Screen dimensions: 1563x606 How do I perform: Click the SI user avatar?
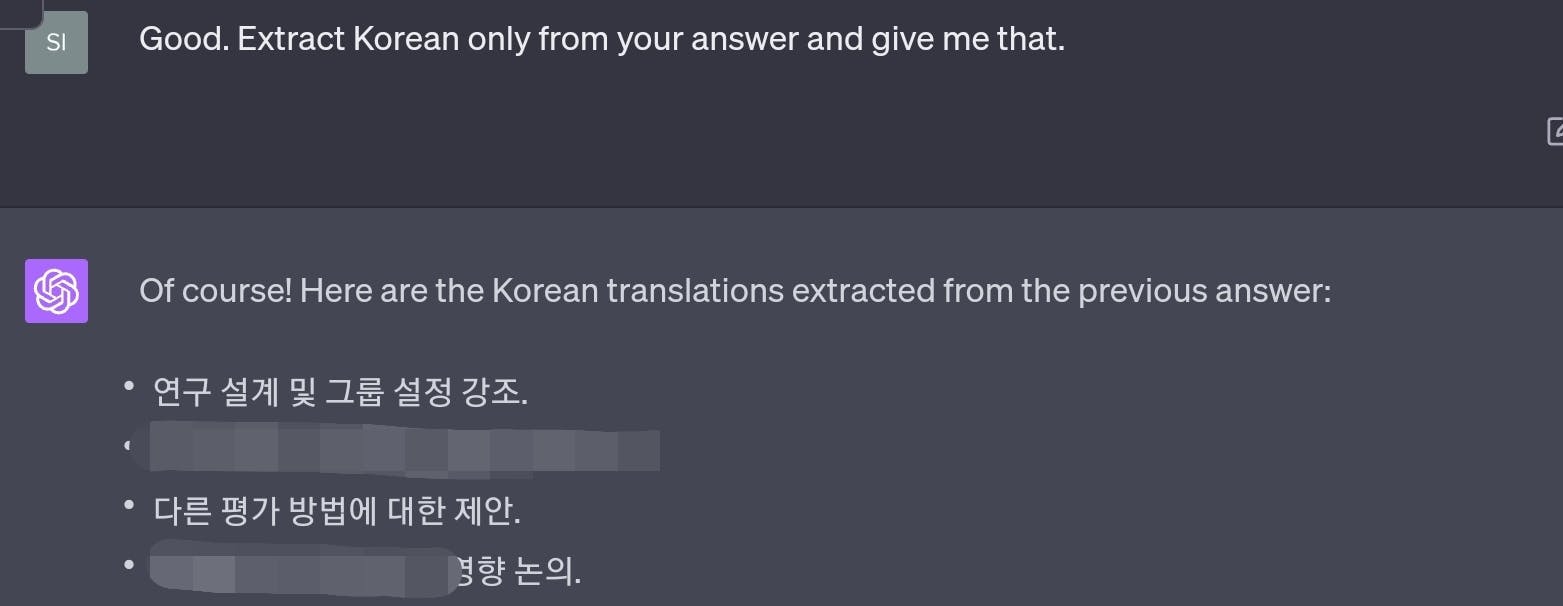click(x=56, y=42)
